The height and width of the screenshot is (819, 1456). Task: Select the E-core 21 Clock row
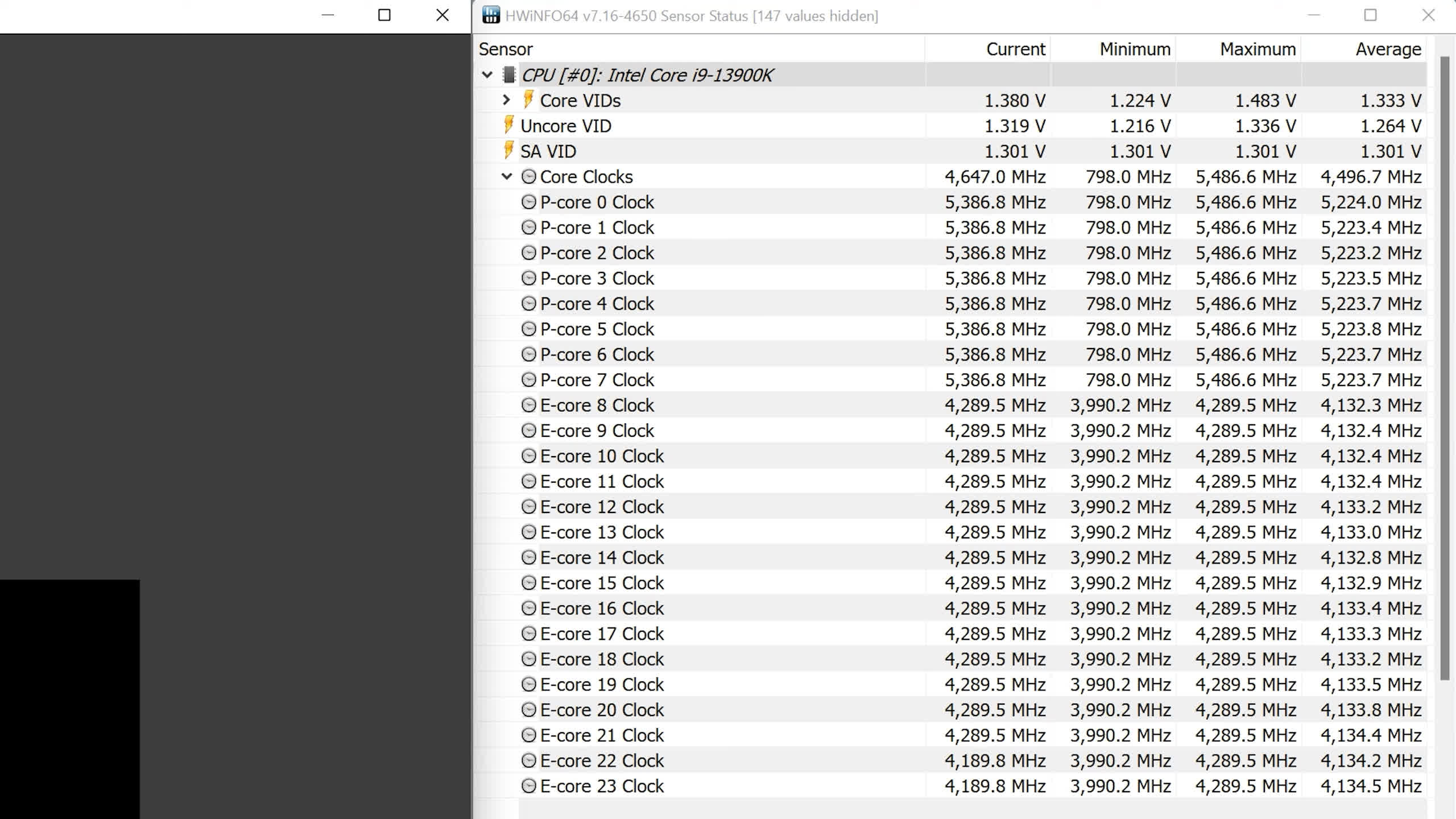coord(950,735)
